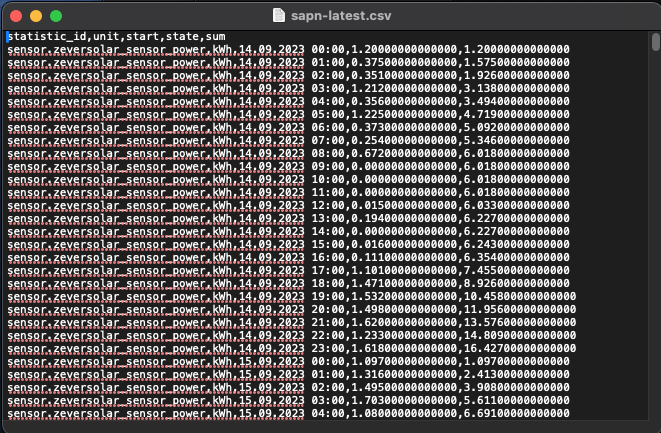Click the row for 14.09.2023 17:00
Viewport: 661px width, 433px height.
(x=288, y=270)
